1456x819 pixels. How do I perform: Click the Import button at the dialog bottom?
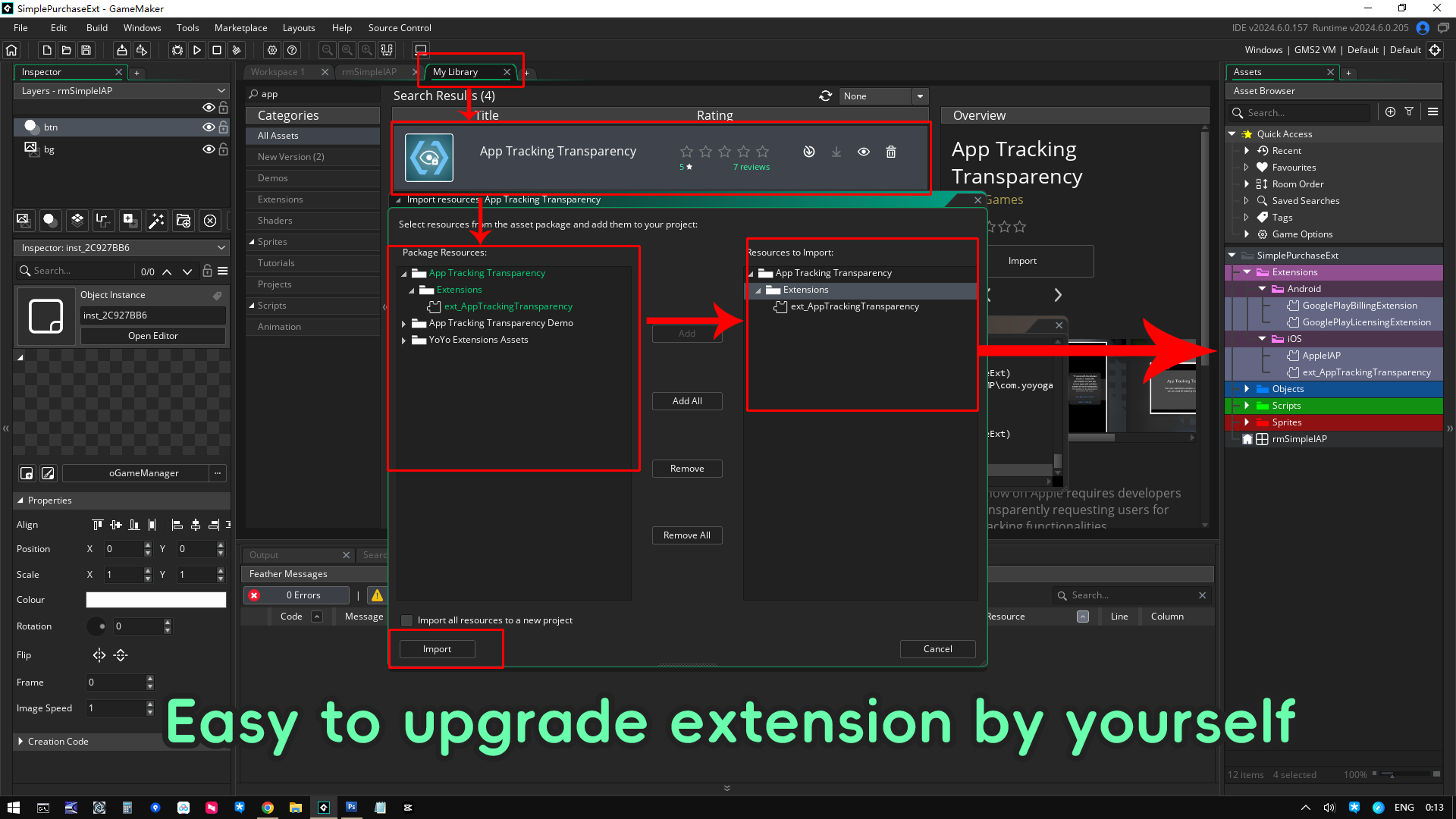click(436, 648)
